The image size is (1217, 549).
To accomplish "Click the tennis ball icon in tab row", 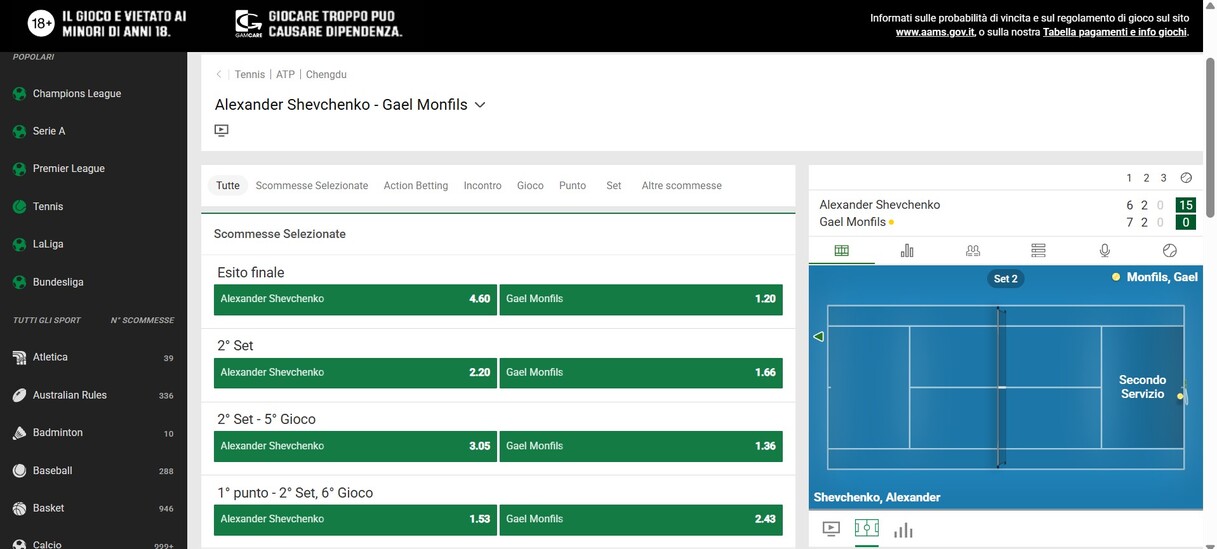I will click(1169, 251).
